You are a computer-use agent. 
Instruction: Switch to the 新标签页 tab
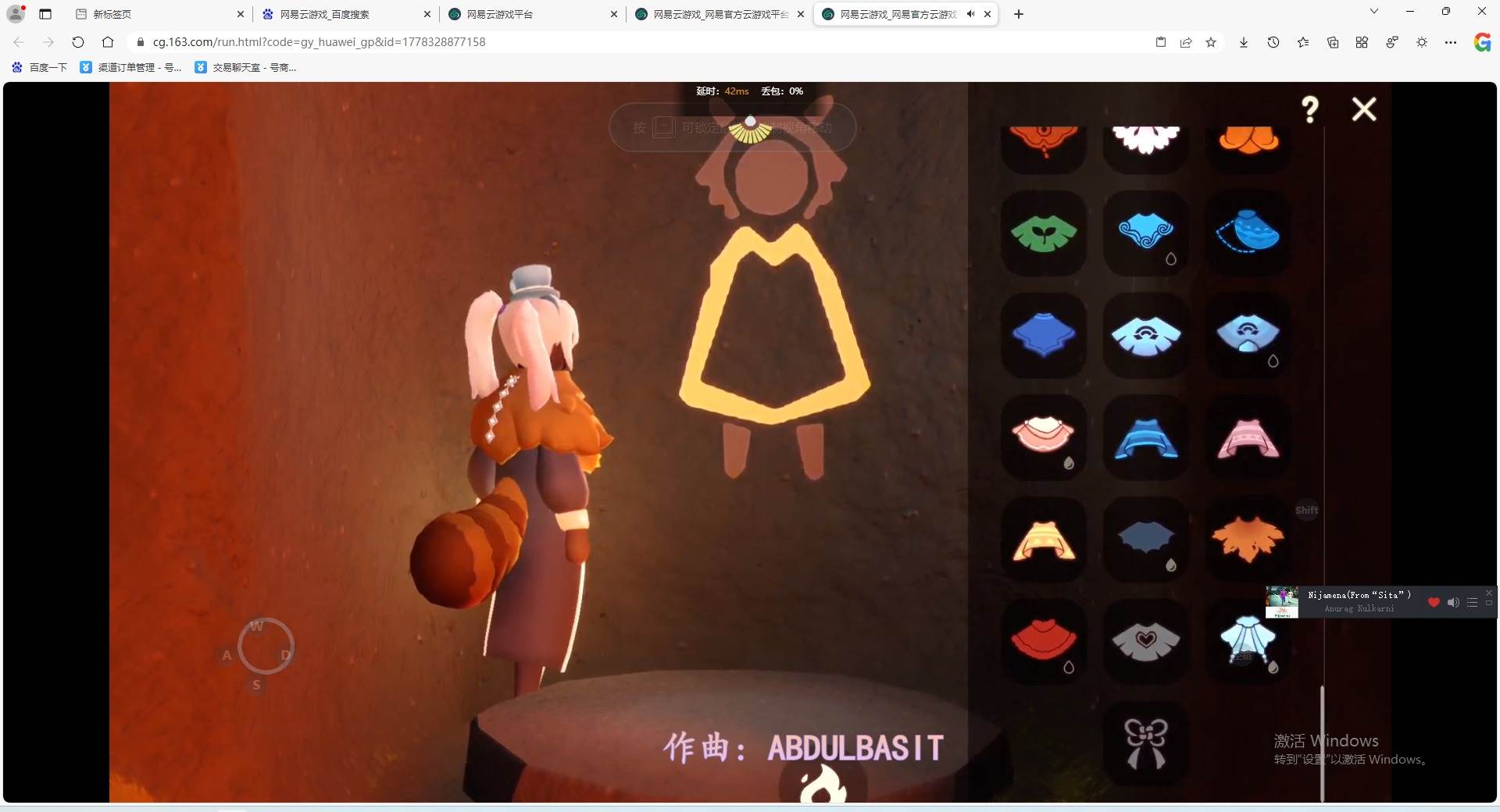pos(159,14)
